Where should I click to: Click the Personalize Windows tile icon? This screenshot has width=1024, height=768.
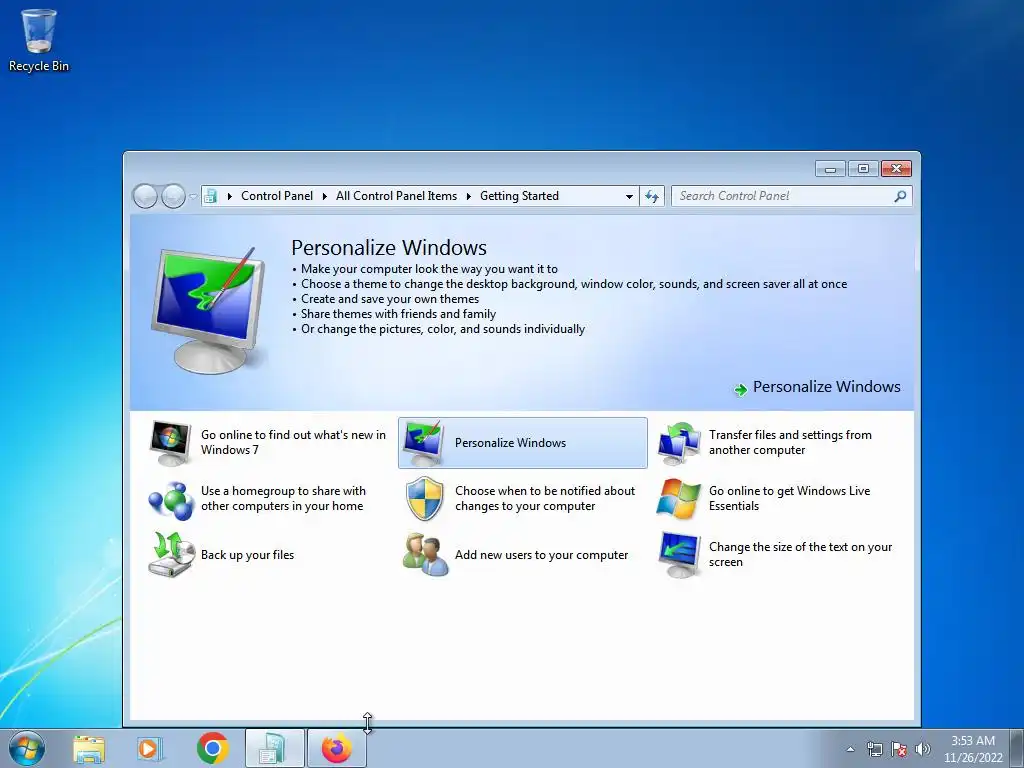tap(424, 443)
